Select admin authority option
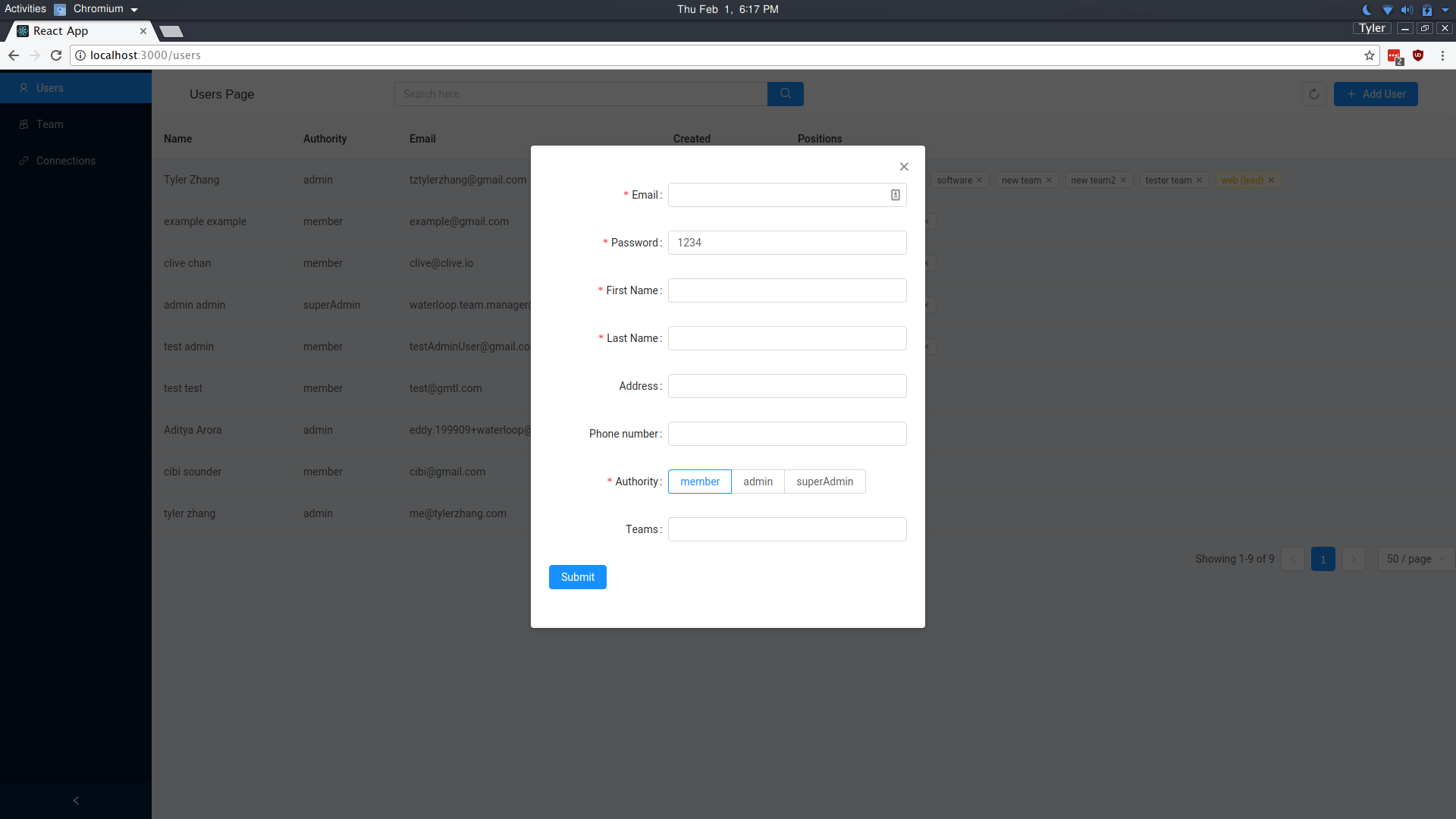1456x819 pixels. tap(758, 482)
